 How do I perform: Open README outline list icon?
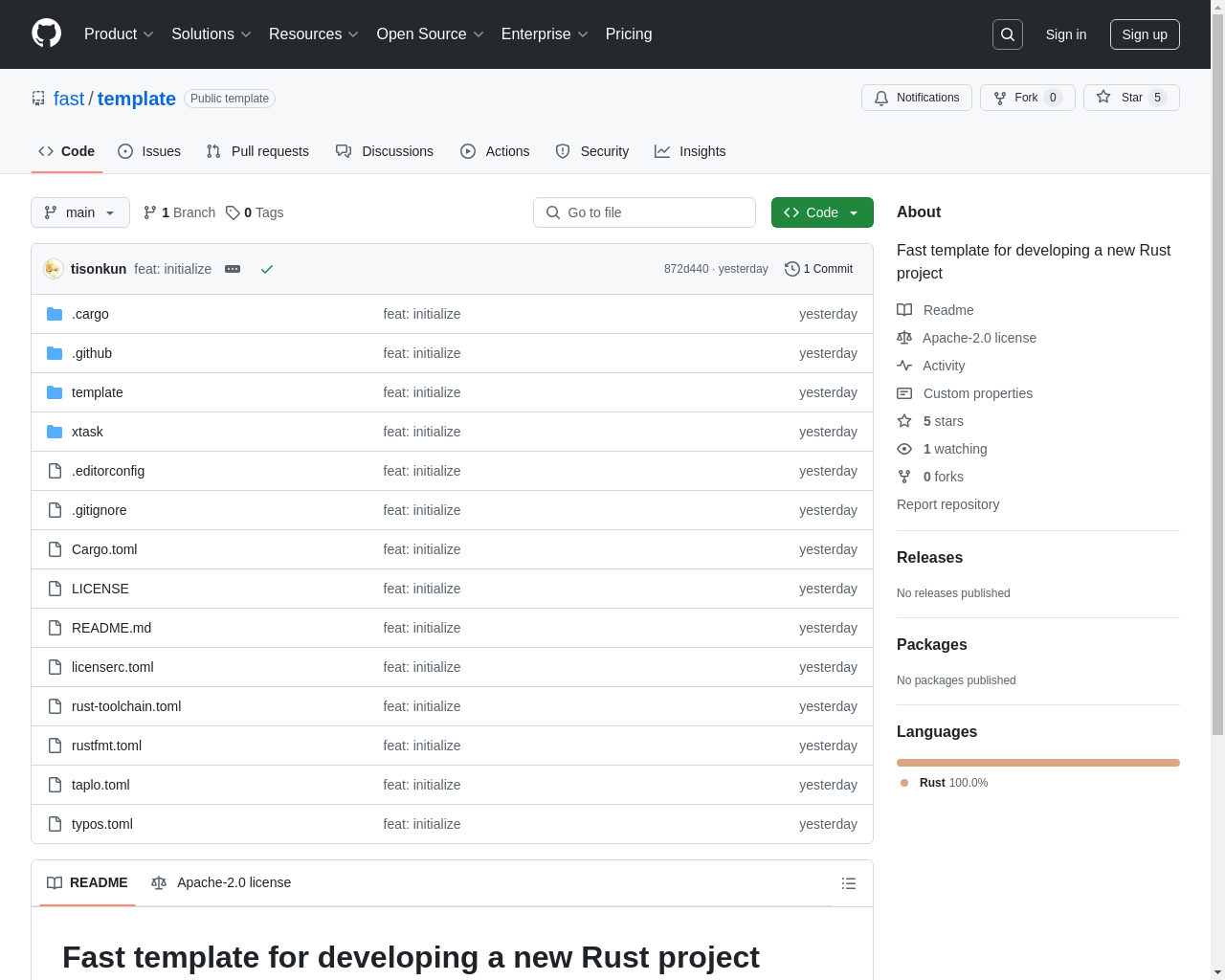tap(849, 883)
